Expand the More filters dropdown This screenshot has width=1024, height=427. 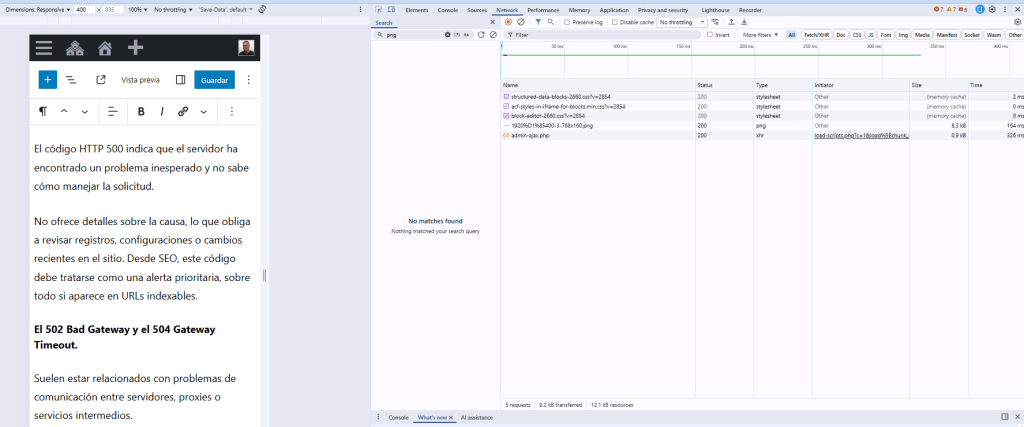click(x=760, y=34)
